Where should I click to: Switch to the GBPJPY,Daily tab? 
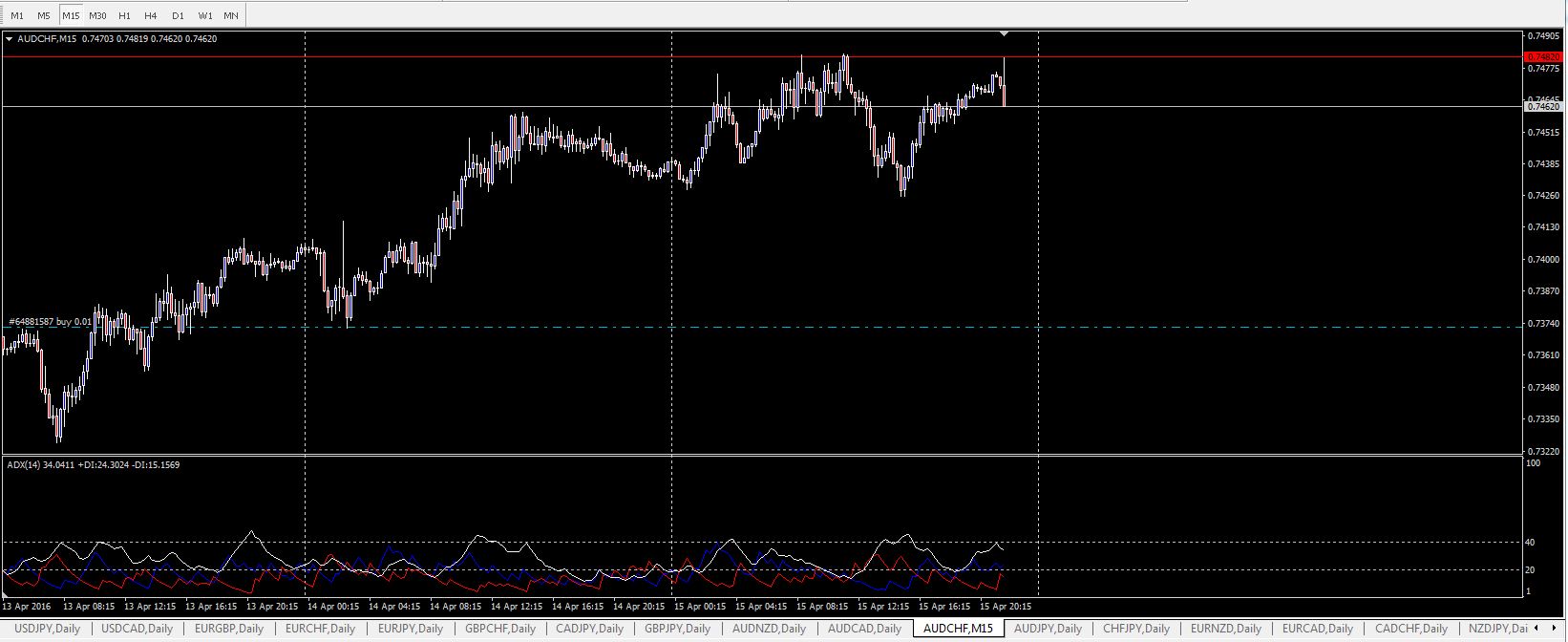(677, 629)
